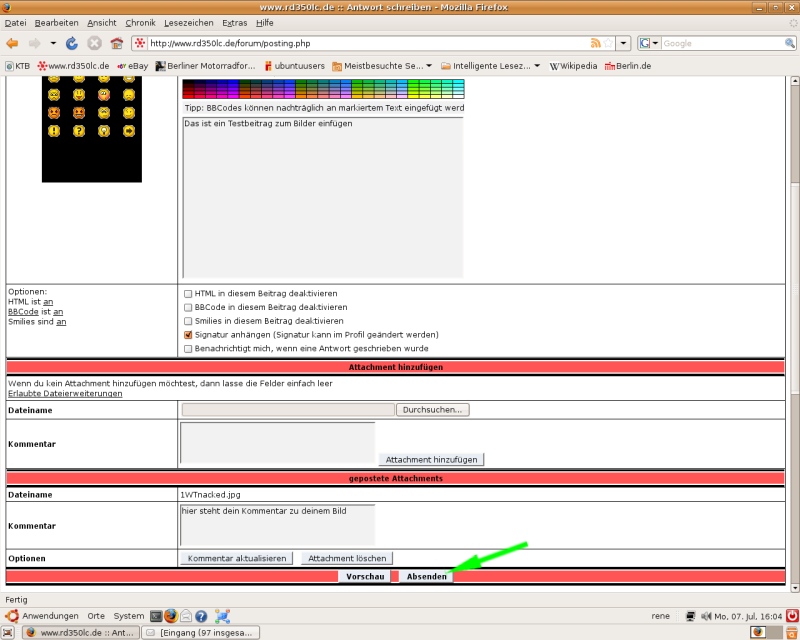Screen dimensions: 800x640
Task: Open the Lesezeichen menu
Action: pyautogui.click(x=187, y=22)
